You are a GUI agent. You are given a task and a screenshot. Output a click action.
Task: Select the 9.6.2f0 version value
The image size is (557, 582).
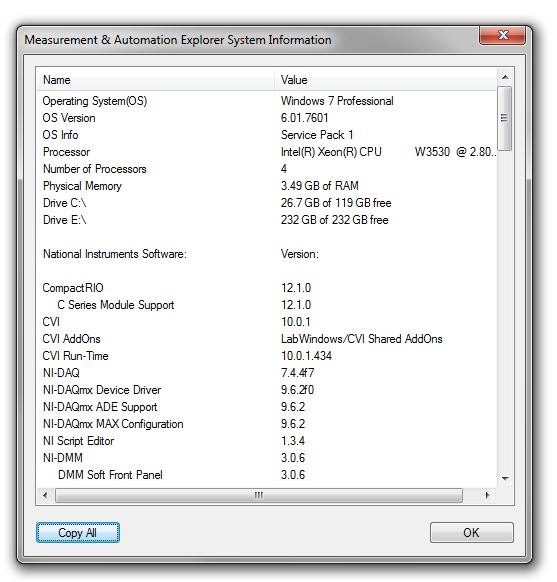(298, 390)
